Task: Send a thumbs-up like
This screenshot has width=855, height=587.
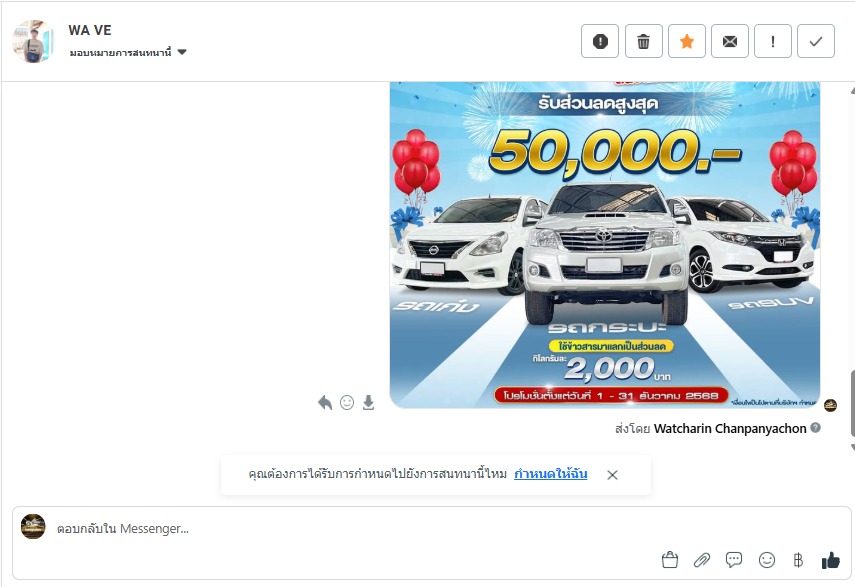Action: click(x=830, y=560)
